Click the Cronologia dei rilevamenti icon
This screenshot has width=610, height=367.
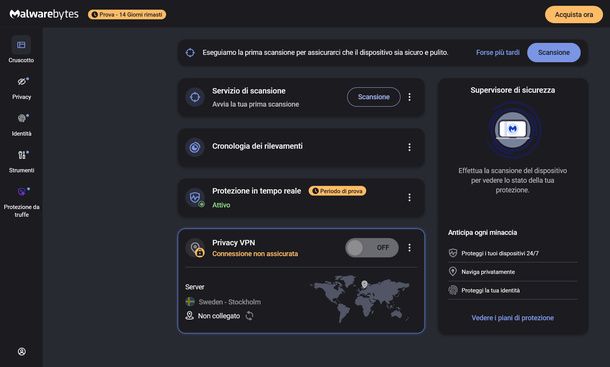(x=195, y=147)
